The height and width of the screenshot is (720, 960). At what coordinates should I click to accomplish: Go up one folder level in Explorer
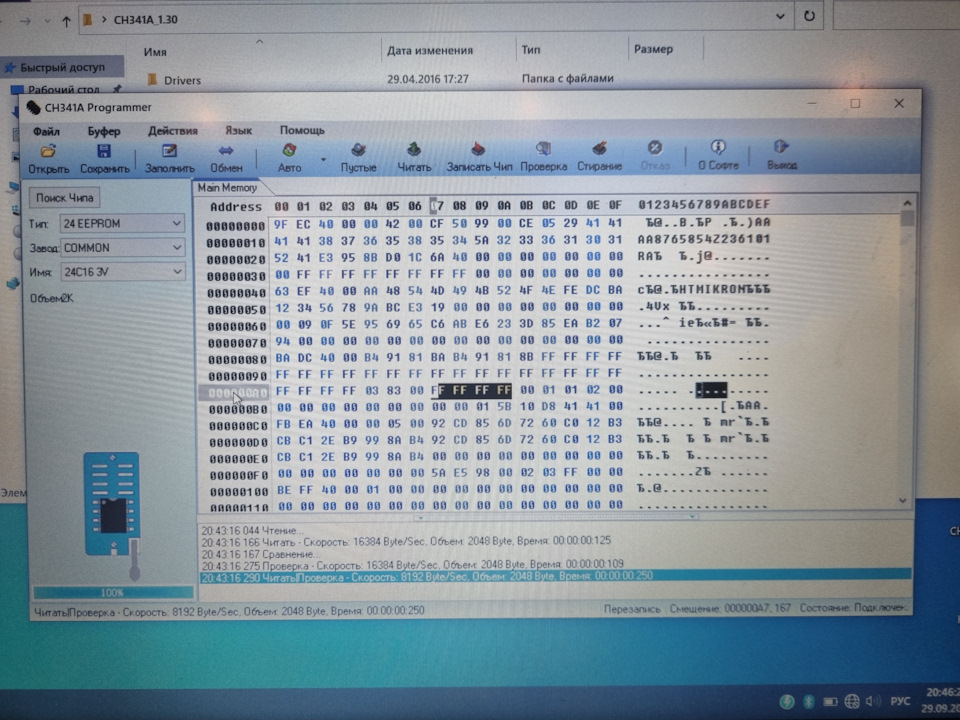(x=66, y=21)
